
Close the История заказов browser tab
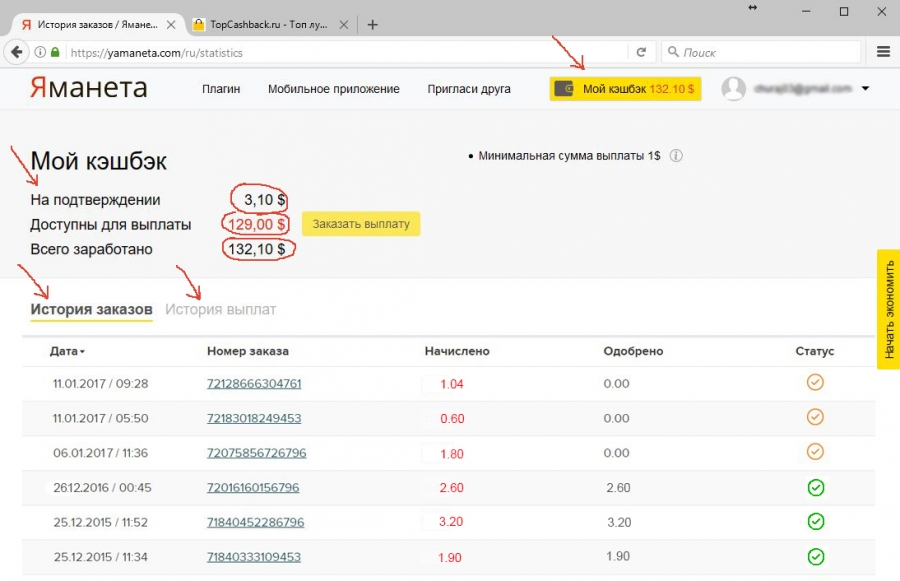tap(171, 25)
